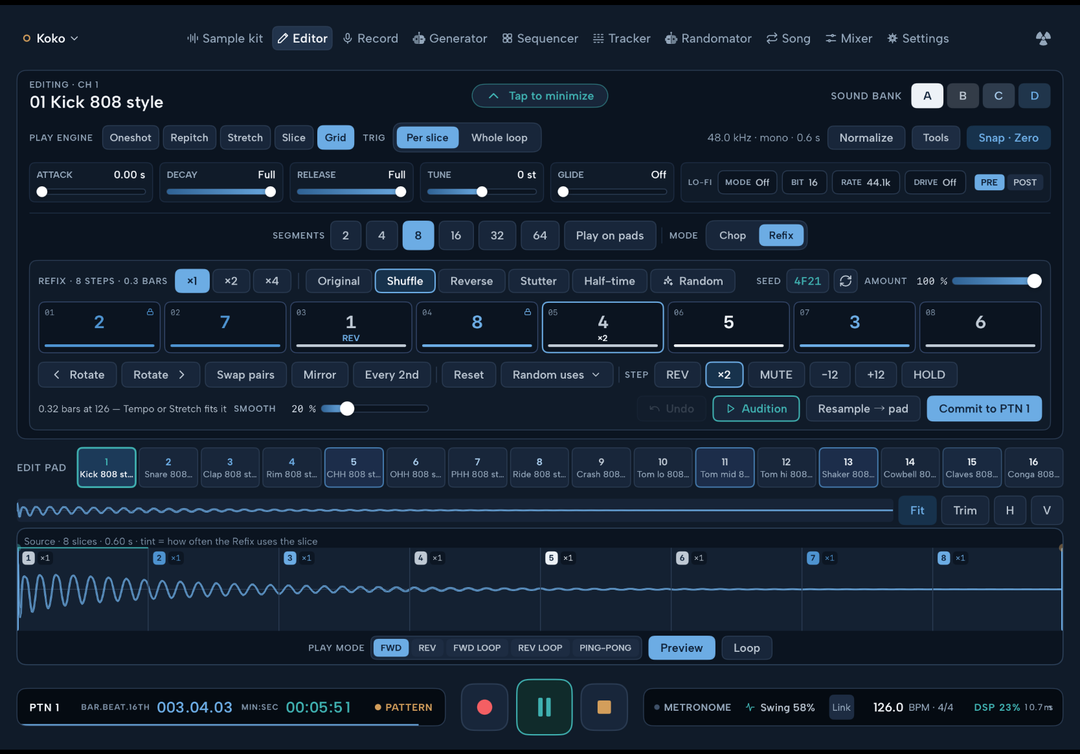
Task: Click the Glide slider handle
Action: pyautogui.click(x=563, y=192)
